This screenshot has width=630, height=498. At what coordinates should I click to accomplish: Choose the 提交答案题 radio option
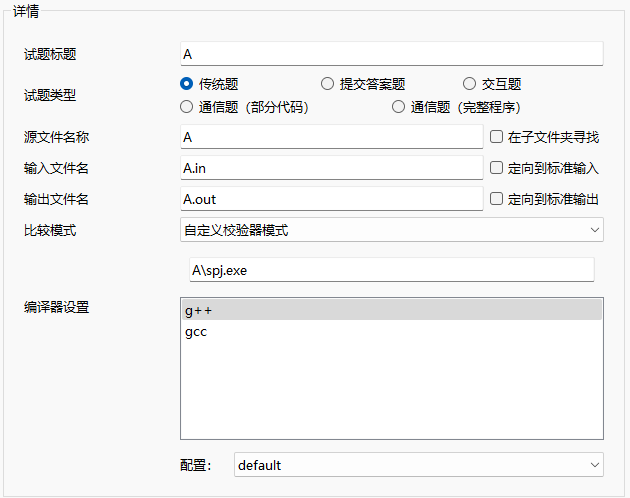[x=327, y=84]
